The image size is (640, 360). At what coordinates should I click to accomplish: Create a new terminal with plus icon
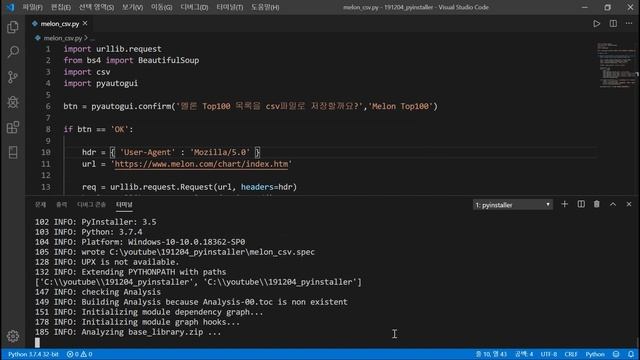click(564, 204)
